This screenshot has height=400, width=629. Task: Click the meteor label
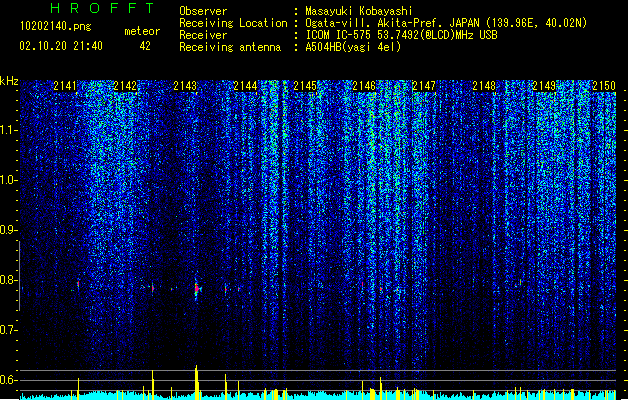(x=142, y=31)
